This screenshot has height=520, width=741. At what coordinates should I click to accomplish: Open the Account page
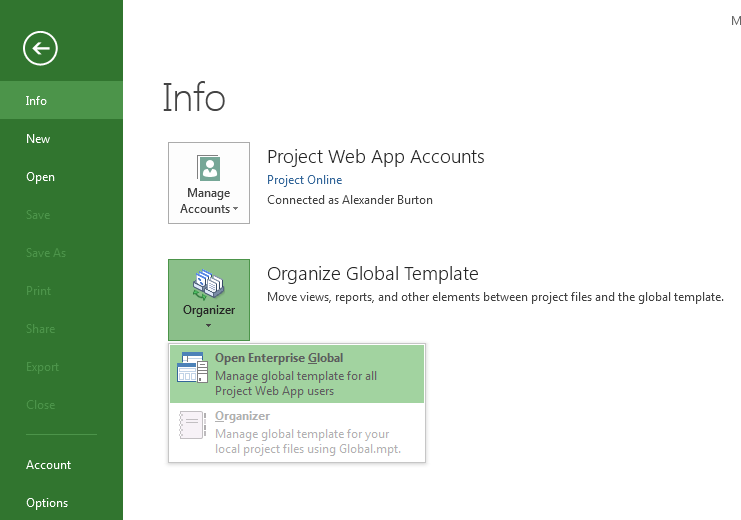click(61, 465)
